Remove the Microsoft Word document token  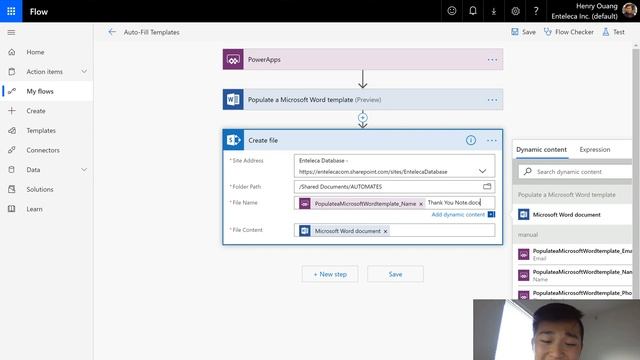(385, 231)
